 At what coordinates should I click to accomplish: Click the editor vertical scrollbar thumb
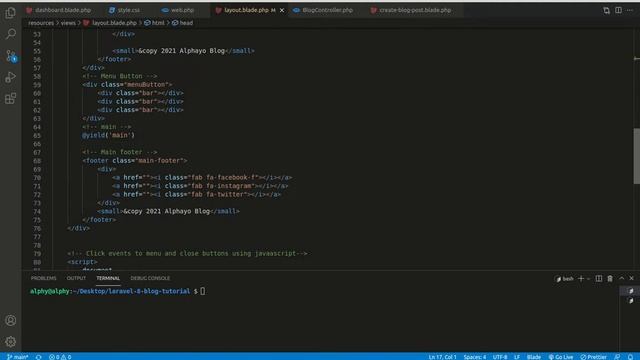pyautogui.click(x=637, y=156)
